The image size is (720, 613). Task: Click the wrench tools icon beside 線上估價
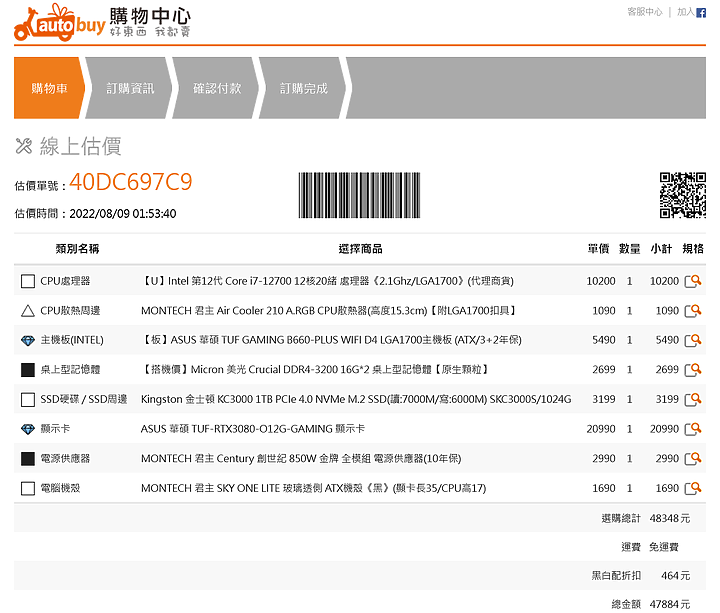pos(24,146)
